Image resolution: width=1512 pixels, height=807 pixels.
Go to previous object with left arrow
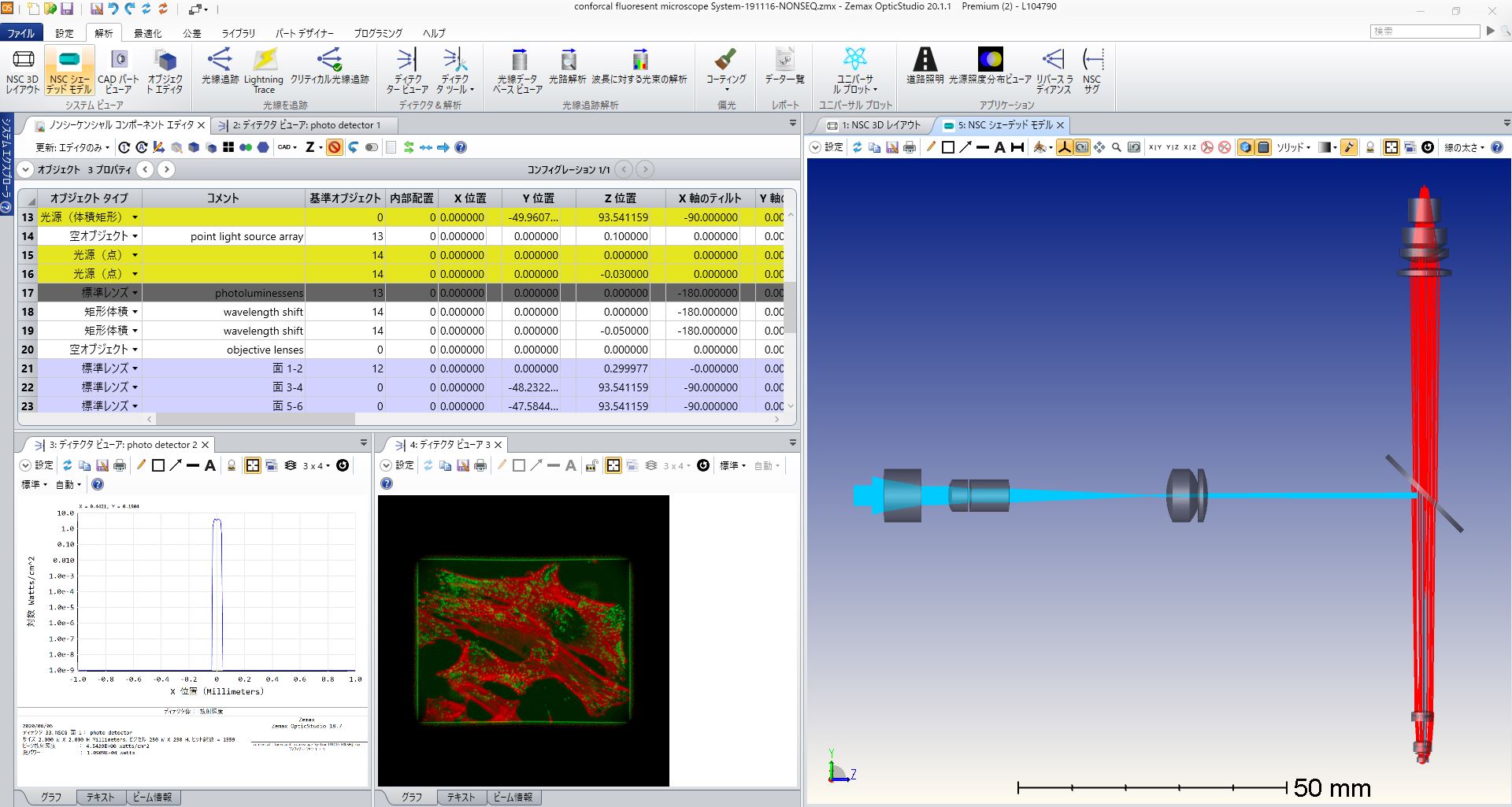(x=145, y=169)
